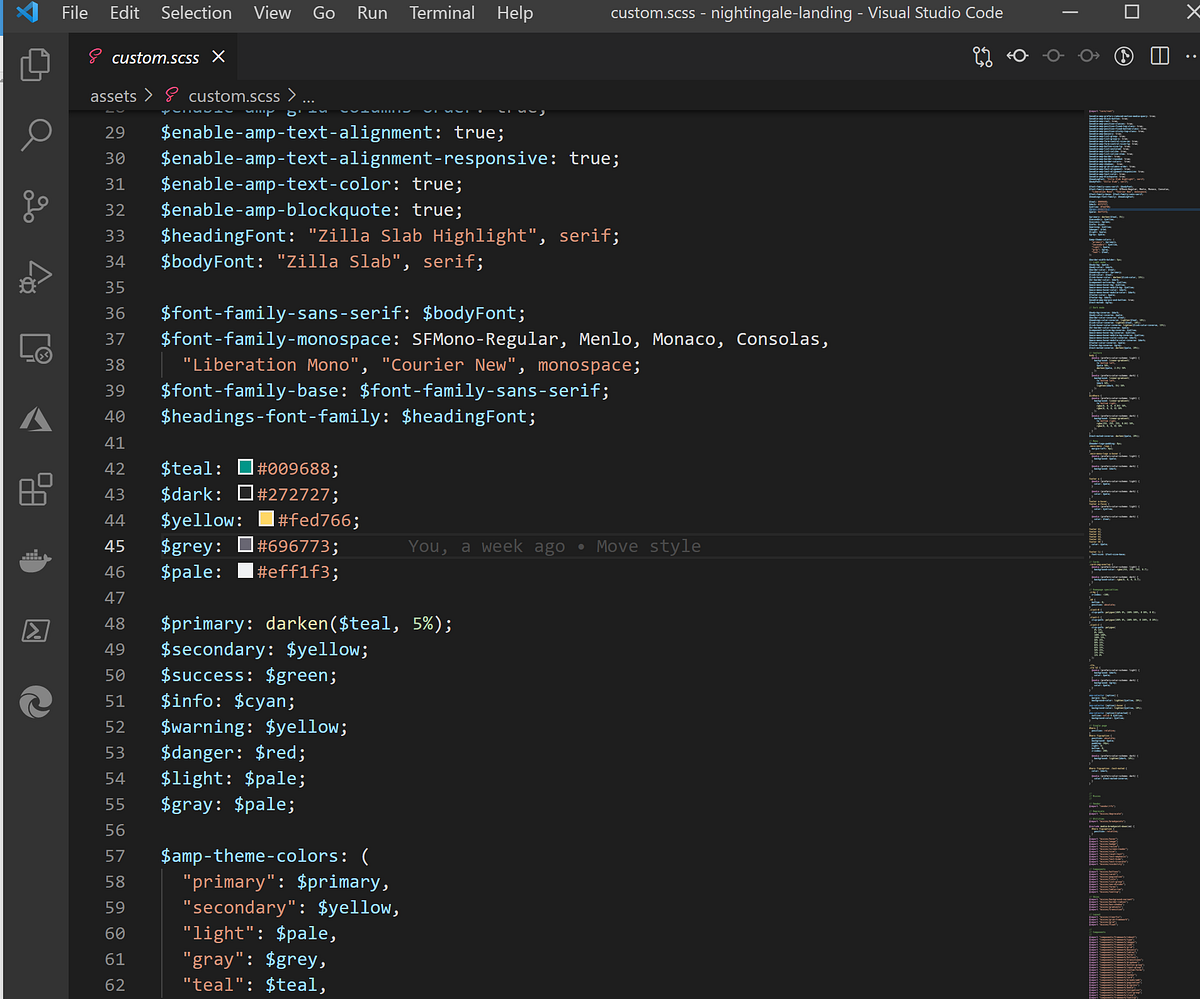Click the $yellow color swatch on line 44
Image resolution: width=1200 pixels, height=999 pixels.
click(265, 518)
